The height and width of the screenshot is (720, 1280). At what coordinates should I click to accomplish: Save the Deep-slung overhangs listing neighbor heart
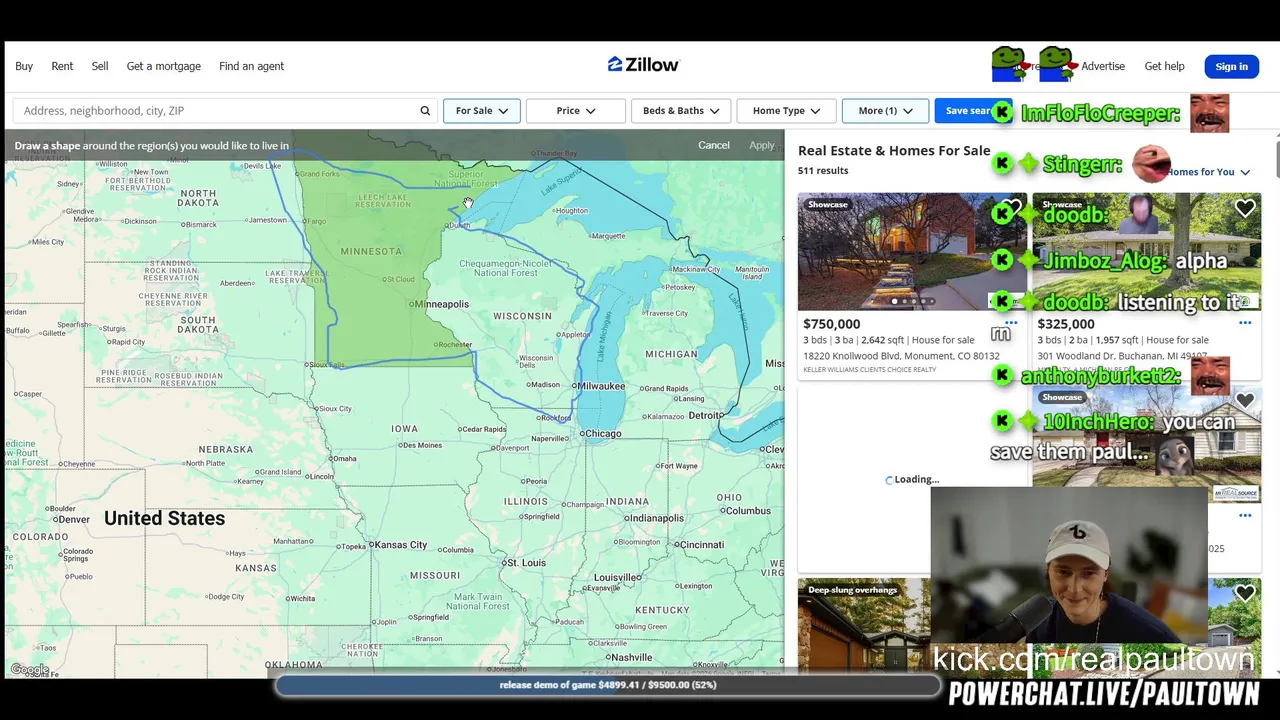click(x=1244, y=593)
